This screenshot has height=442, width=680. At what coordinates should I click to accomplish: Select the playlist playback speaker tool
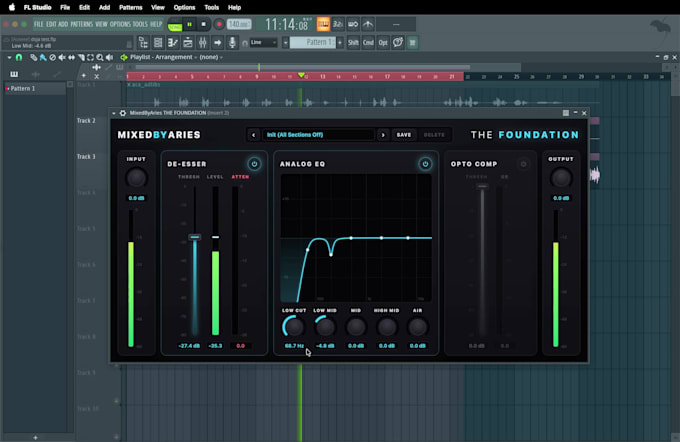coord(110,57)
